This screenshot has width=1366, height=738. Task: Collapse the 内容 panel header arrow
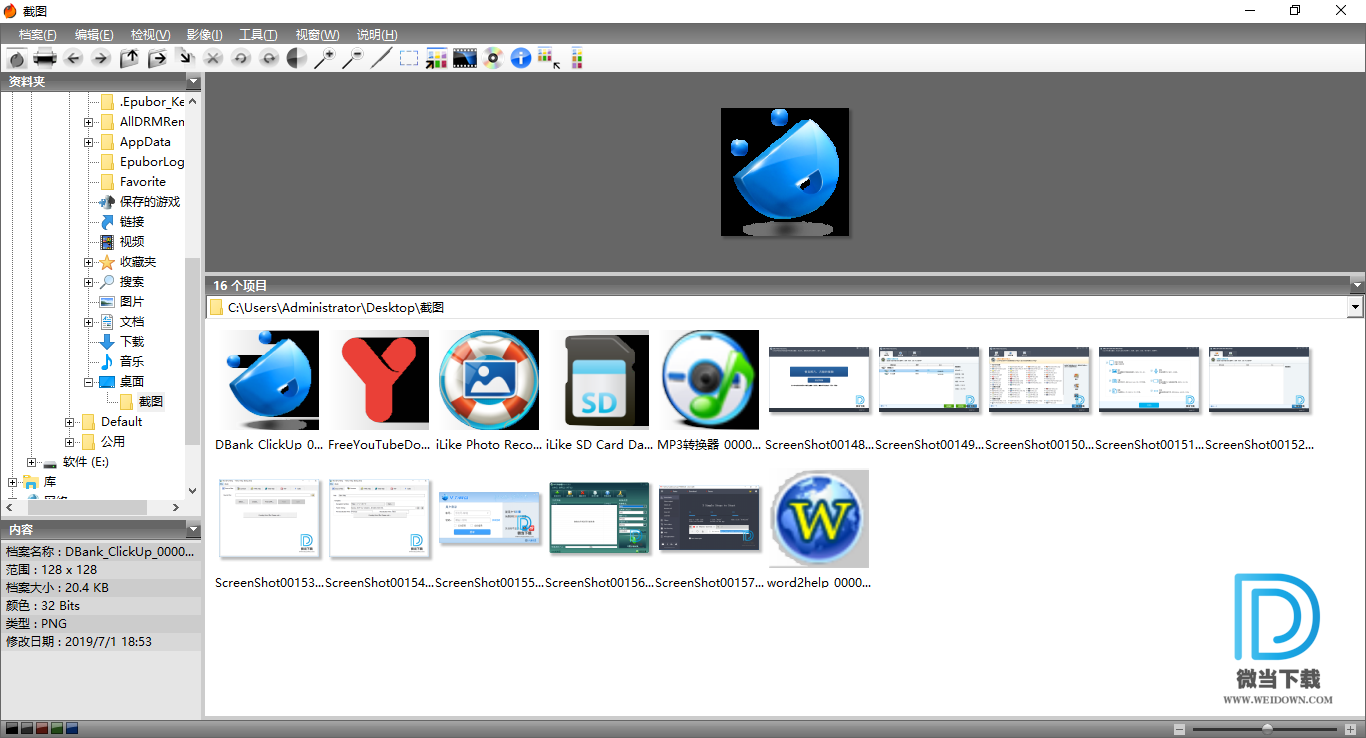coord(193,529)
